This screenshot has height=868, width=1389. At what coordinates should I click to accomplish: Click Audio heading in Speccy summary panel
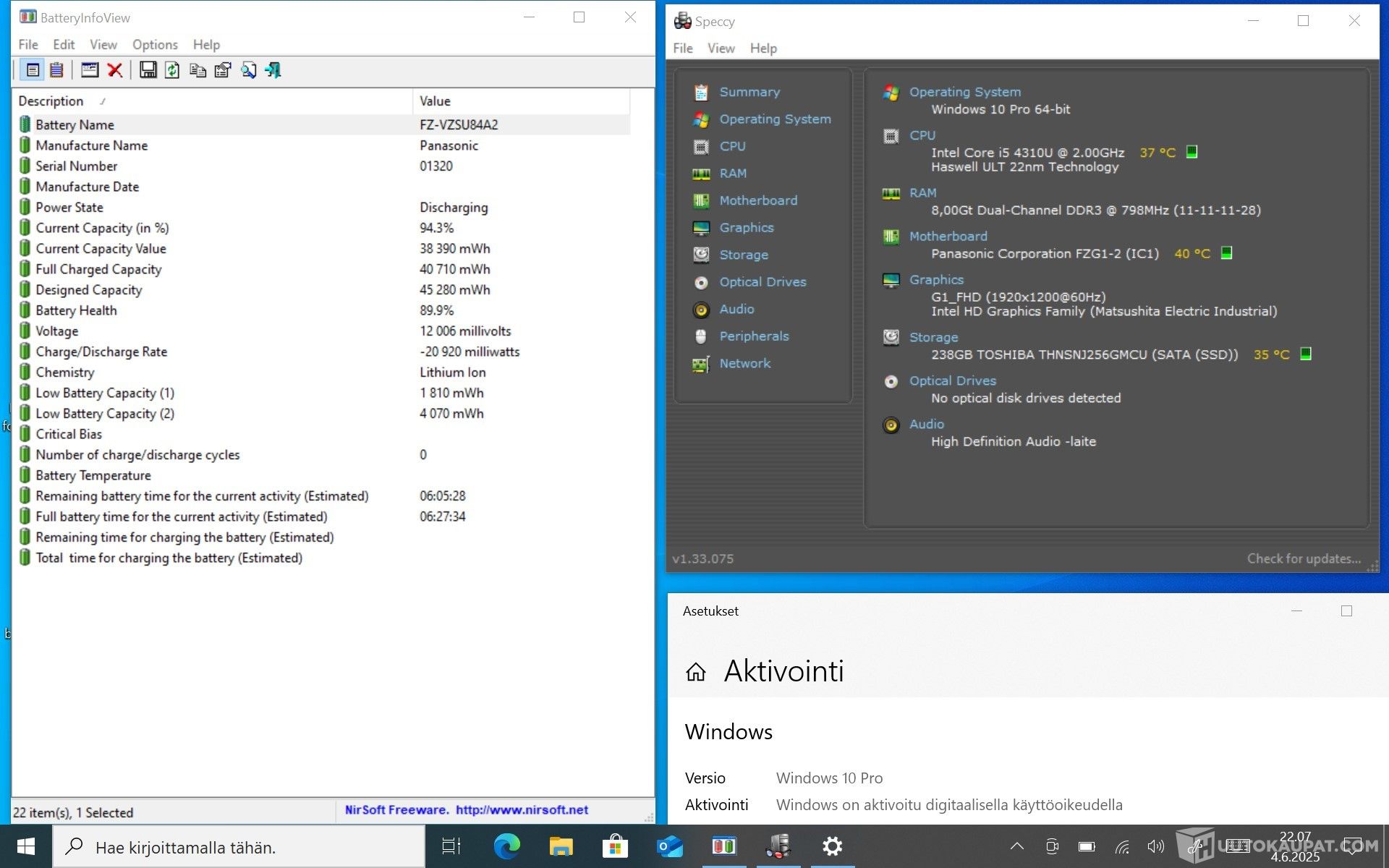tap(926, 424)
